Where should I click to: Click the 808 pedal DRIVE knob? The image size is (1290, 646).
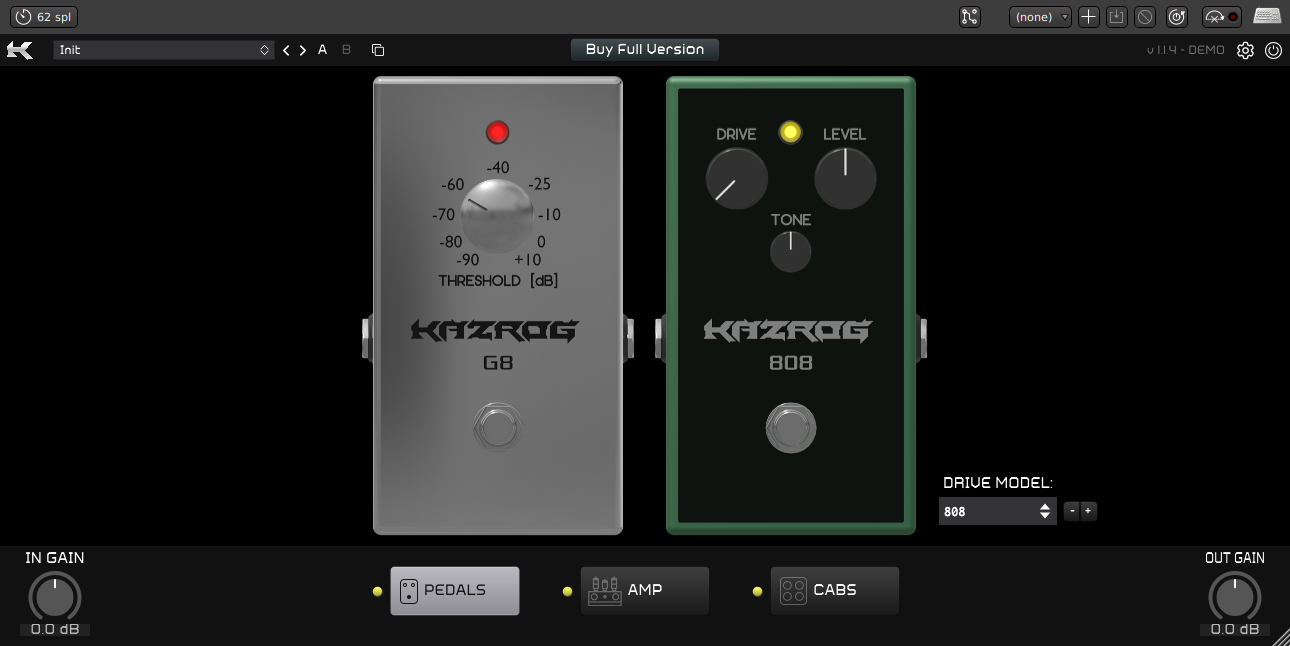click(737, 179)
